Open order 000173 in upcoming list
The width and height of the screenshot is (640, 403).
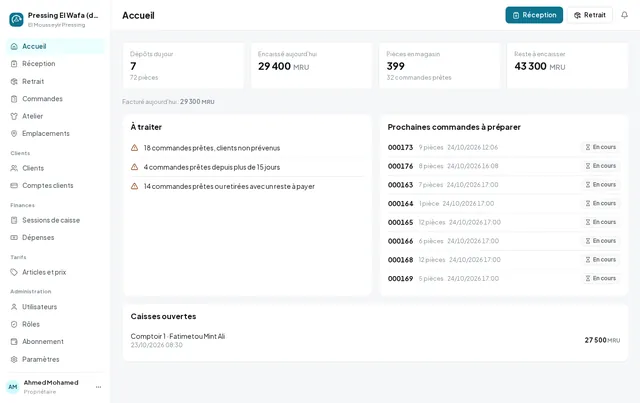coord(504,147)
